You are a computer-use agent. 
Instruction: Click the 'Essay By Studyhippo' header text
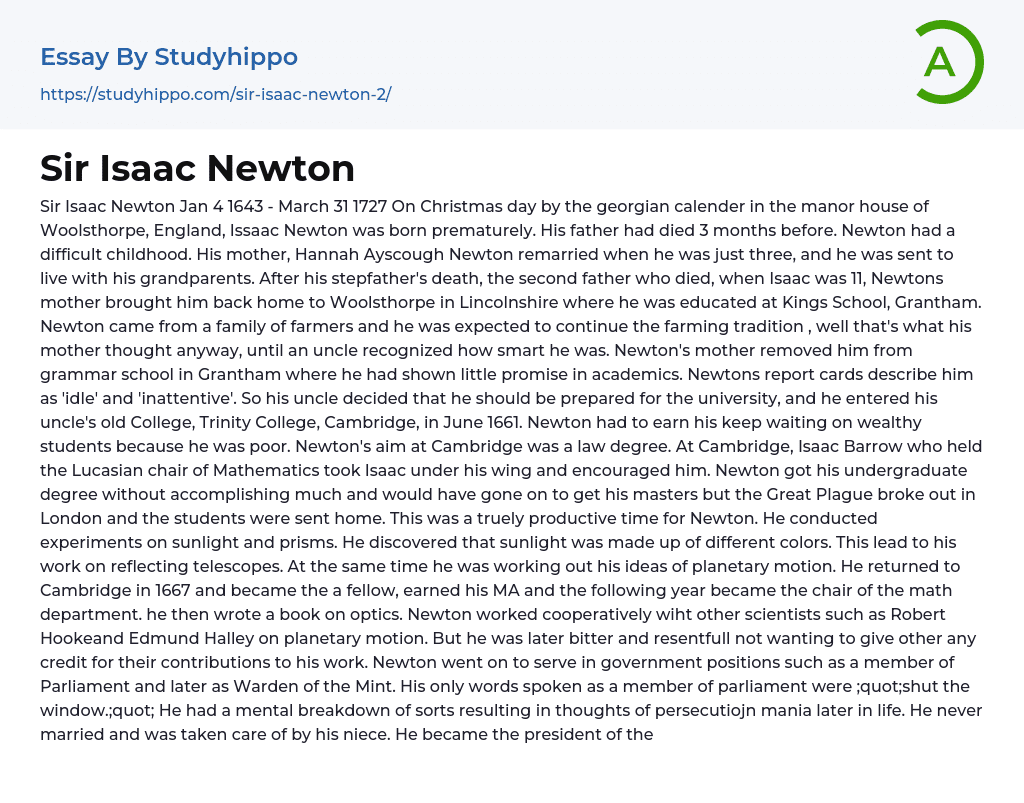click(169, 57)
